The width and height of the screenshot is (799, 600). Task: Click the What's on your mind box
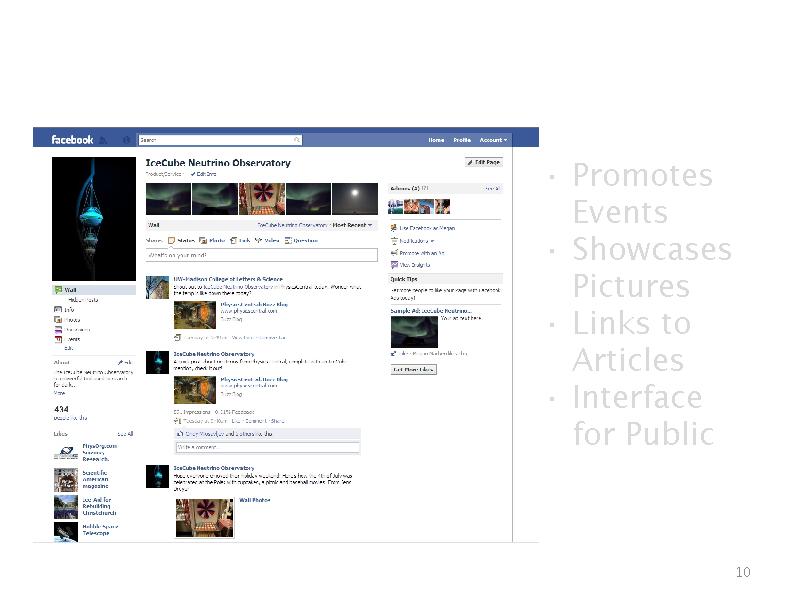[261, 255]
